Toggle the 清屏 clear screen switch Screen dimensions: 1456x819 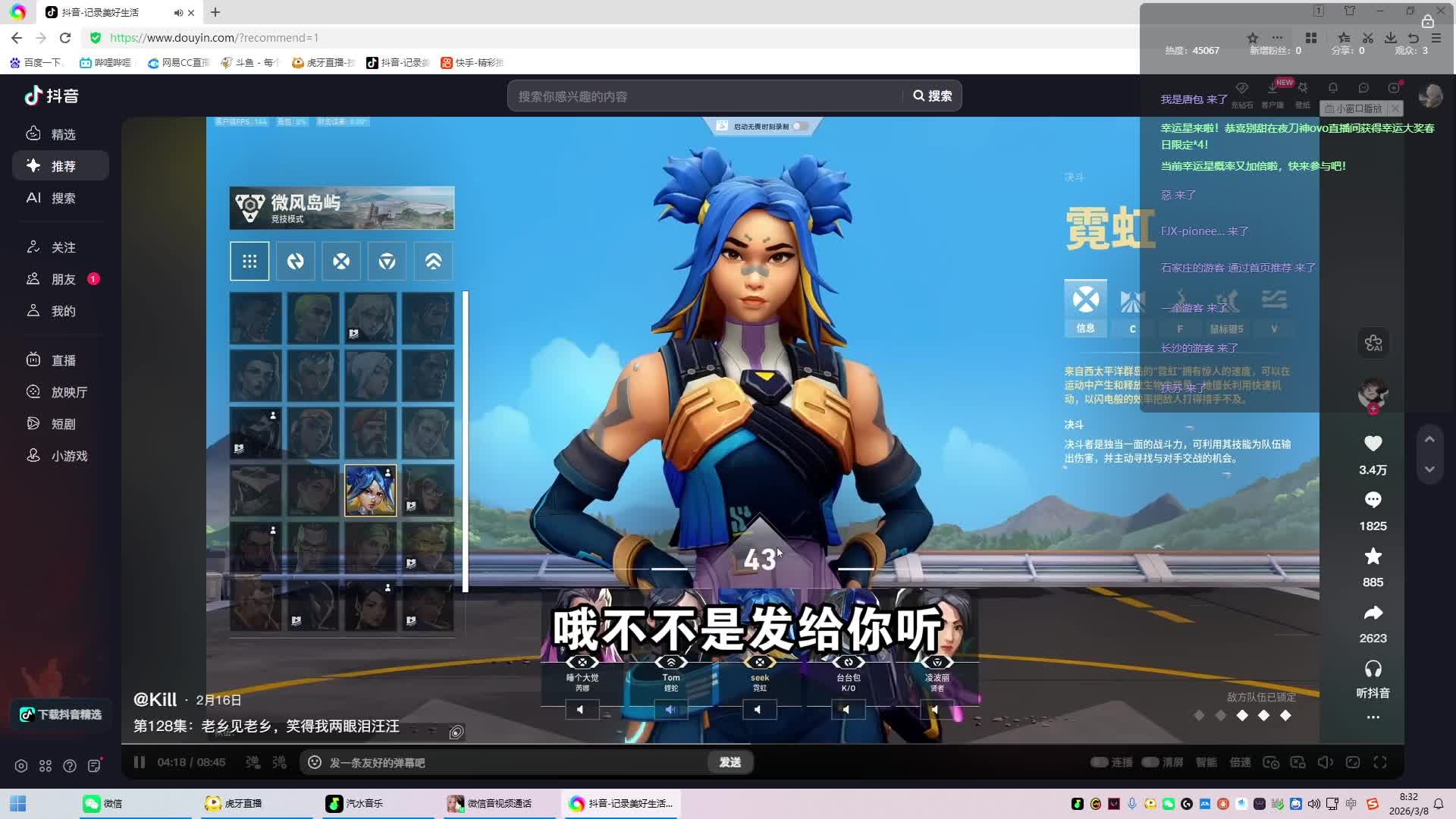click(x=1150, y=762)
